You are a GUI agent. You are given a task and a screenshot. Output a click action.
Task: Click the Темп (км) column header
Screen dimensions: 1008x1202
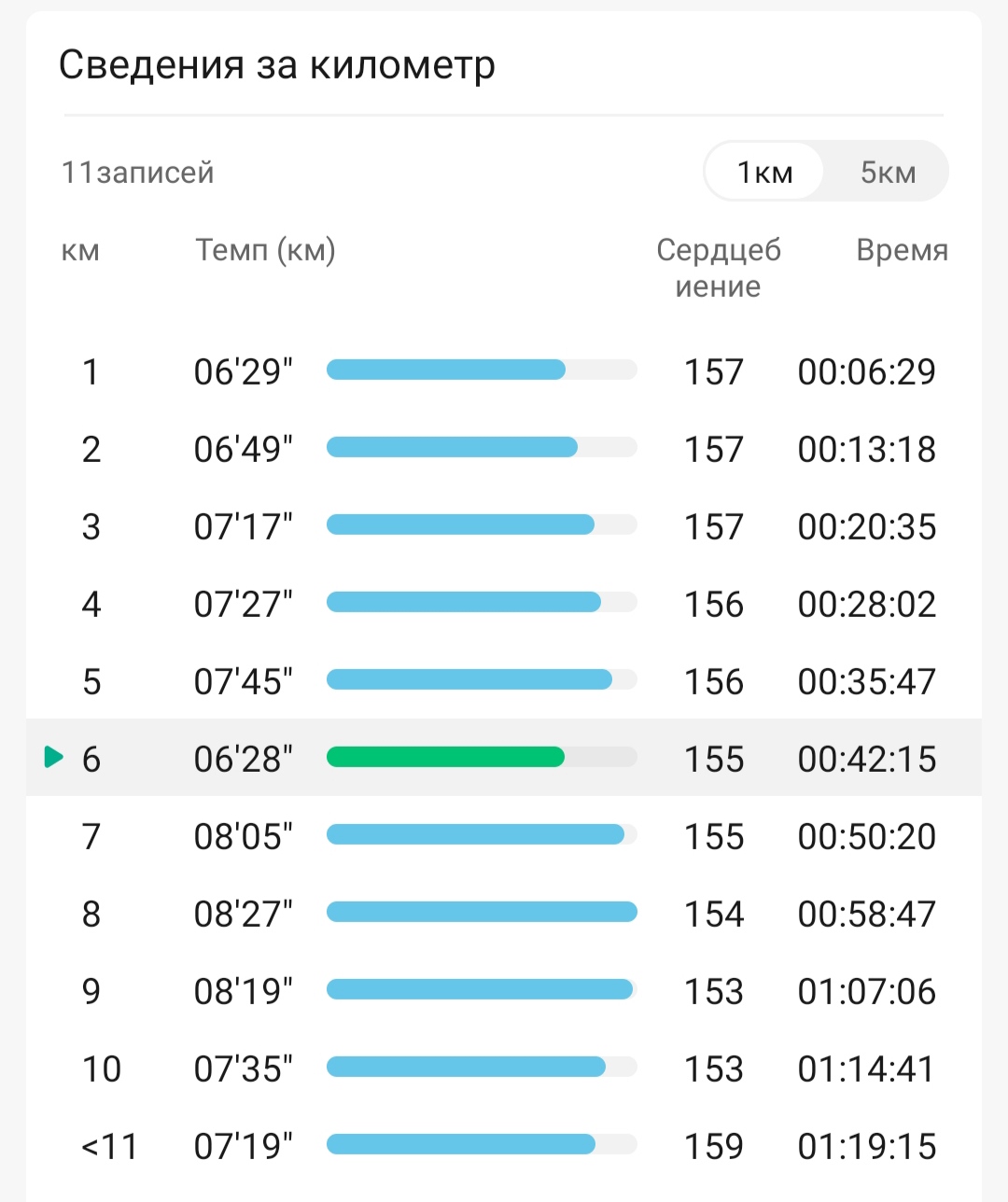(265, 250)
